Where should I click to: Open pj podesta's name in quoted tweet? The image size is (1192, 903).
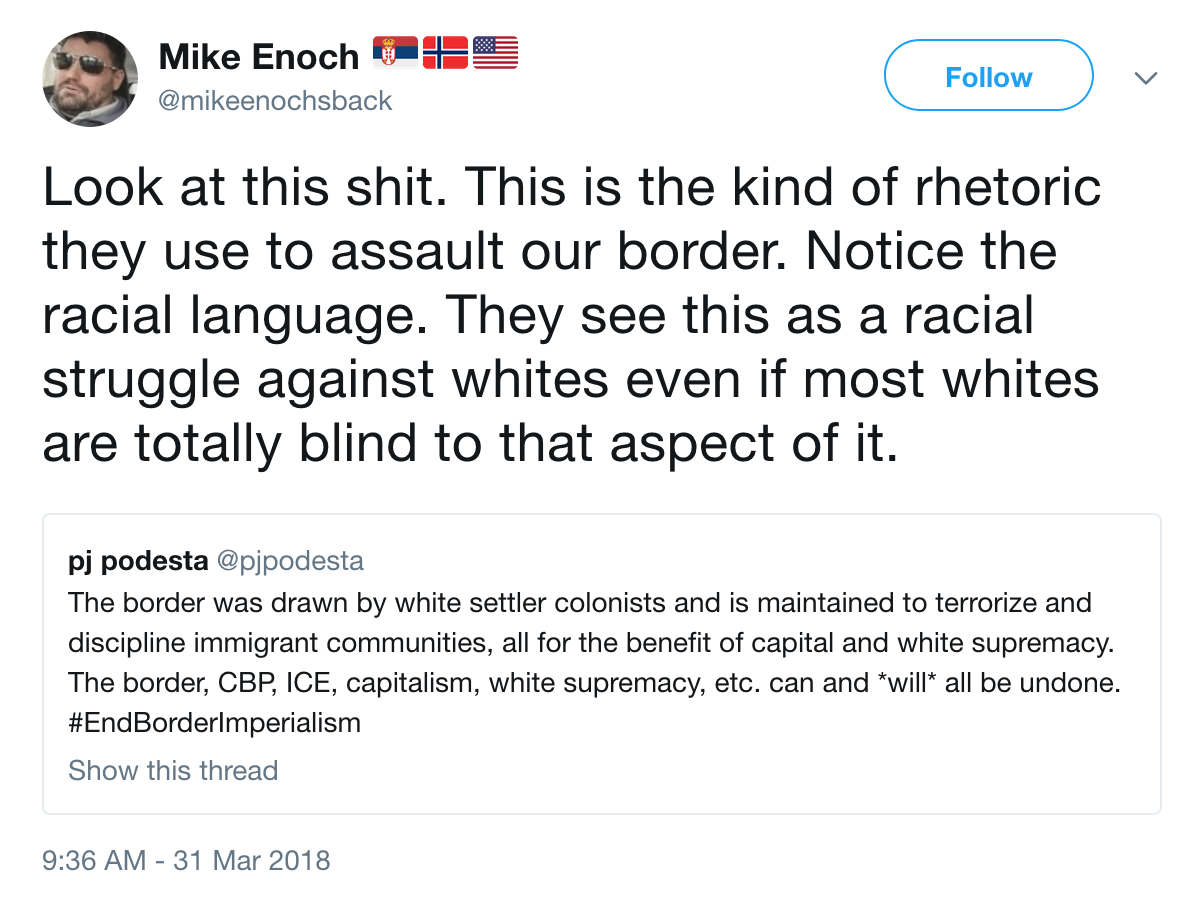[139, 561]
